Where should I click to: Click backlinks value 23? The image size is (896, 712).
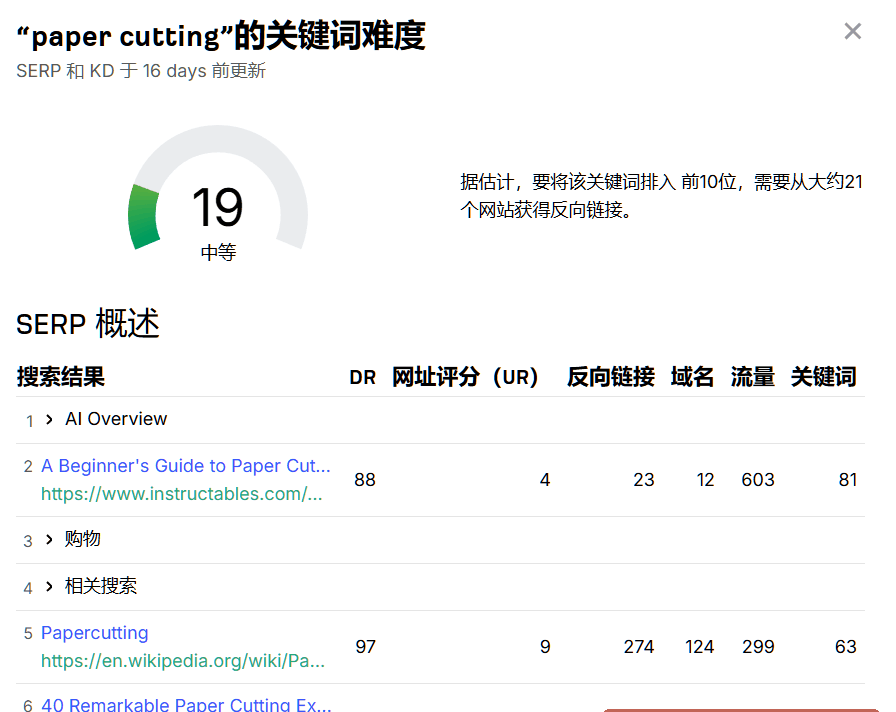click(643, 480)
